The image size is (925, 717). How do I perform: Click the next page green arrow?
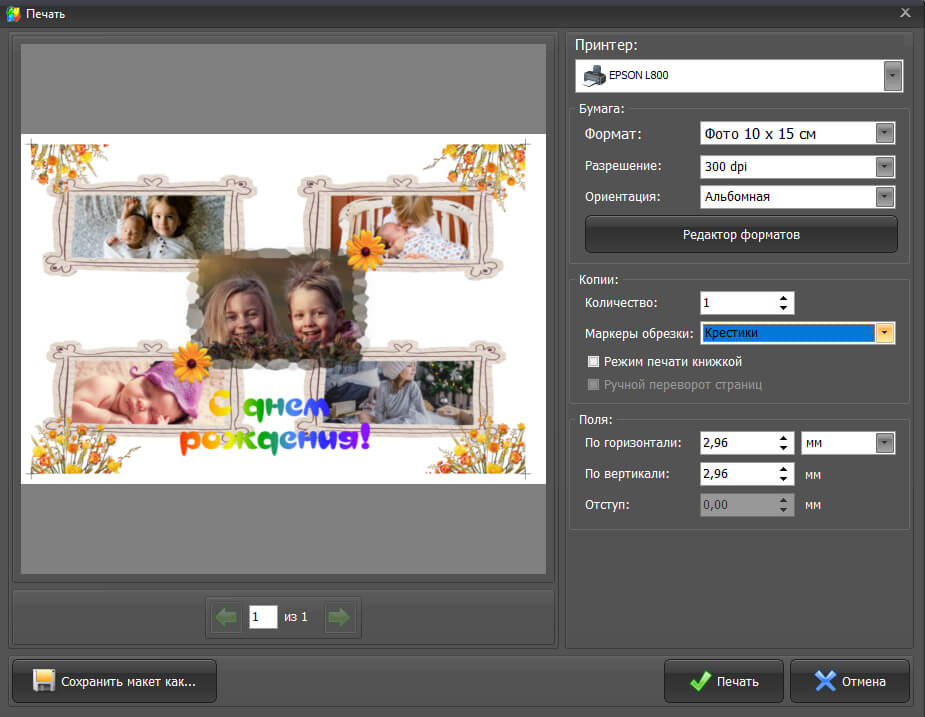340,618
